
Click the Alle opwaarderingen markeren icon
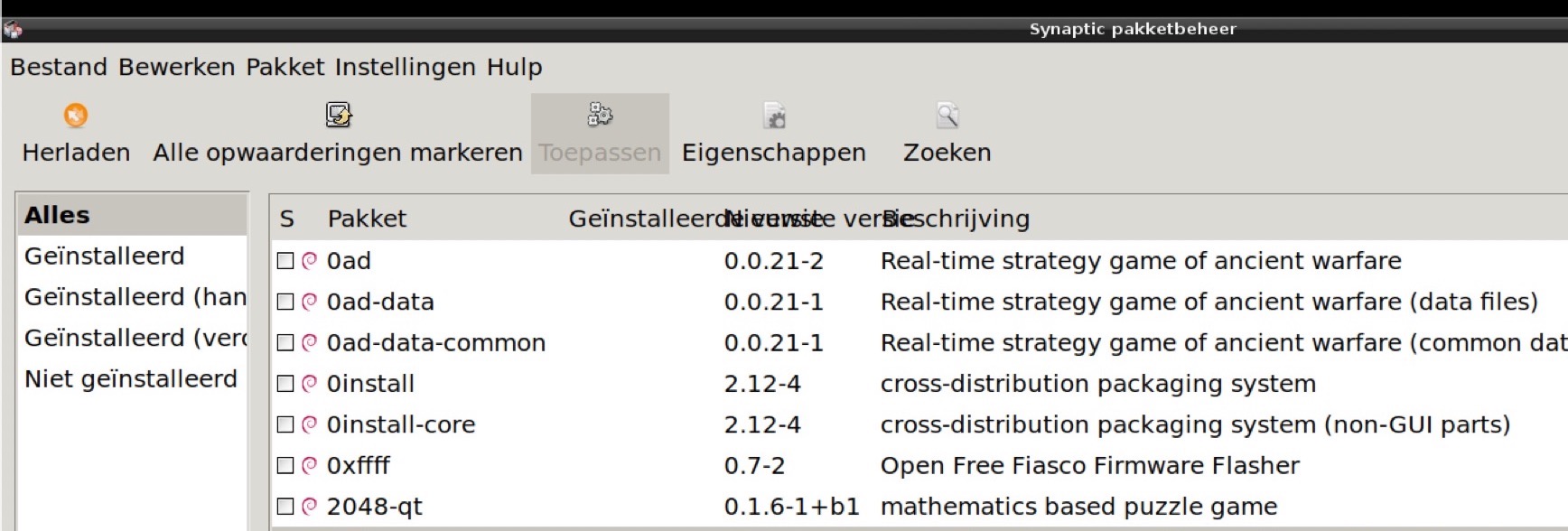tap(338, 115)
